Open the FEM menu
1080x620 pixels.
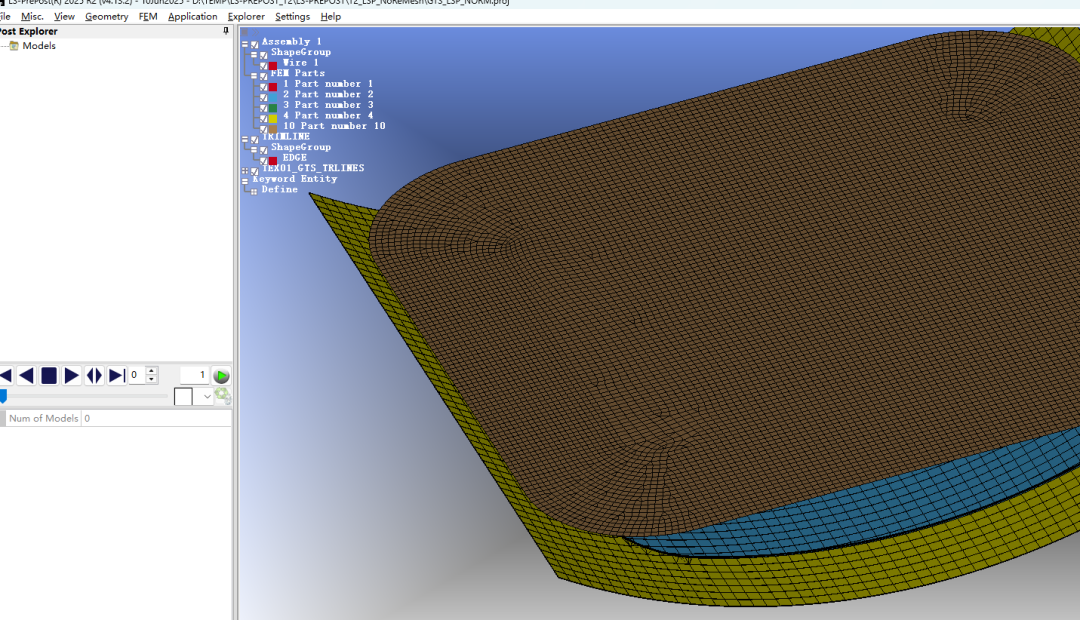[x=148, y=17]
